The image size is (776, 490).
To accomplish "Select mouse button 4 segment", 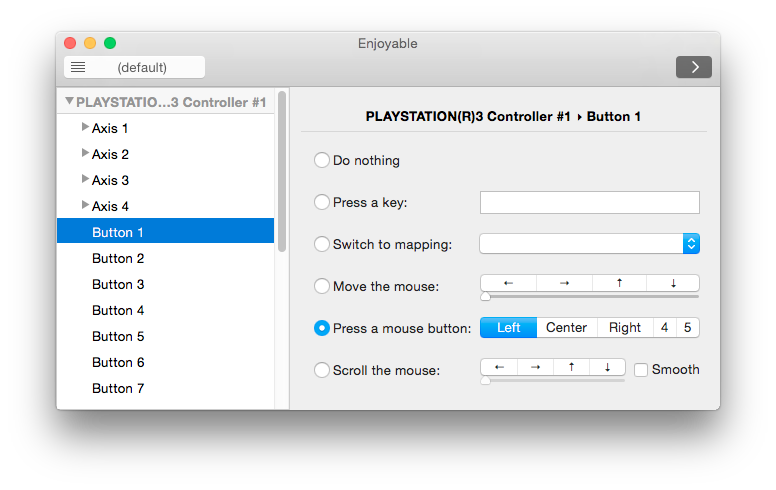I will (x=665, y=328).
